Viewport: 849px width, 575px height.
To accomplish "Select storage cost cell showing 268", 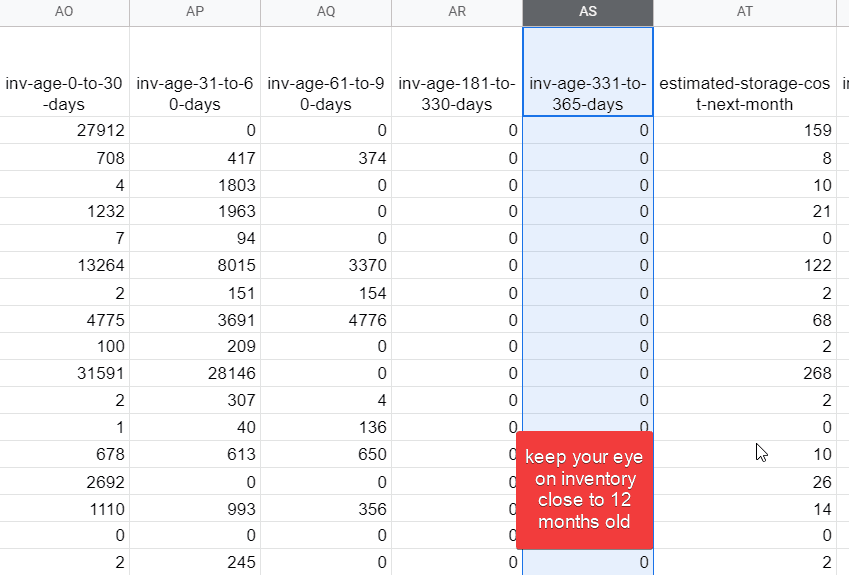I will coord(745,374).
